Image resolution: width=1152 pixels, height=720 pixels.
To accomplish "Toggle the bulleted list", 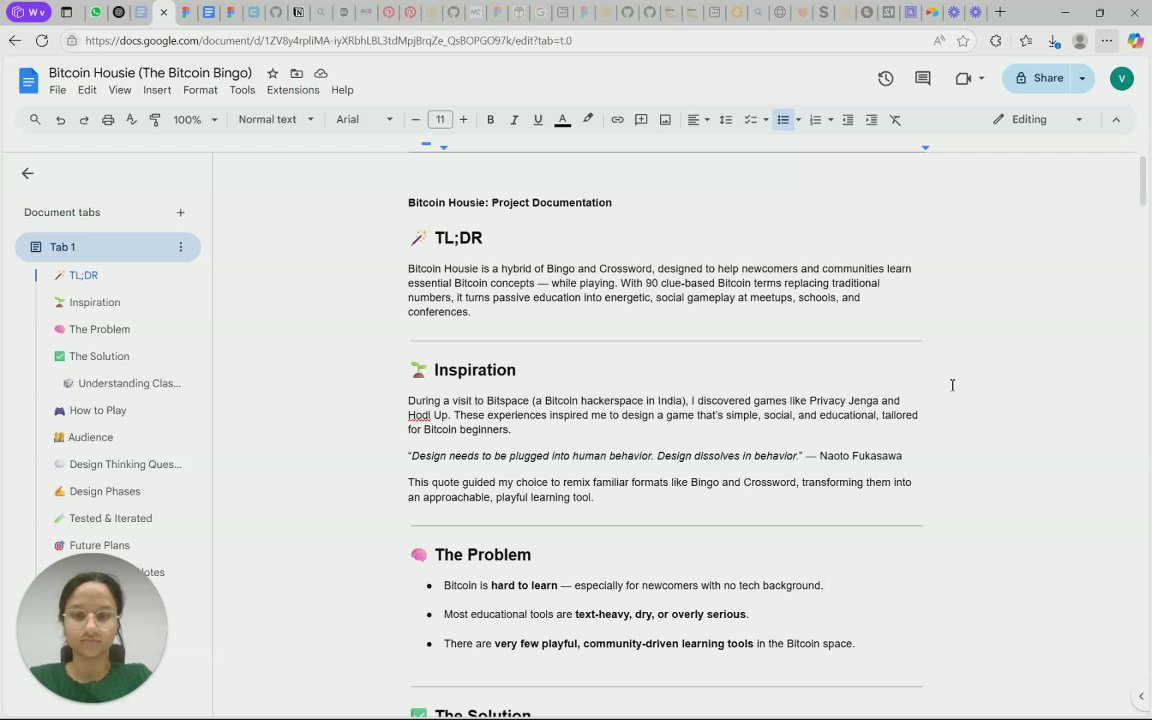I will pos(783,120).
